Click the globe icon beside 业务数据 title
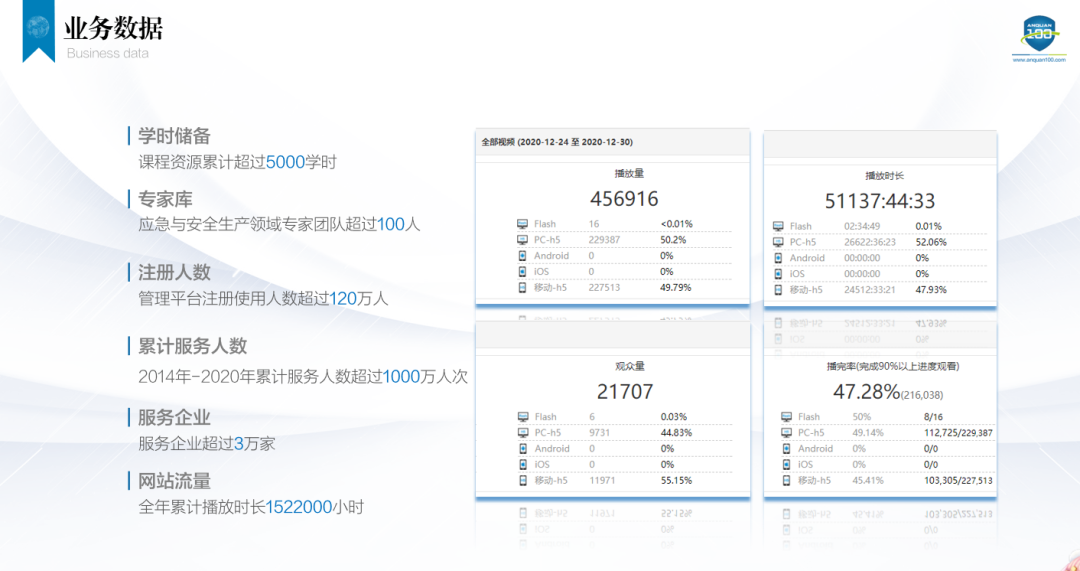 [x=39, y=28]
